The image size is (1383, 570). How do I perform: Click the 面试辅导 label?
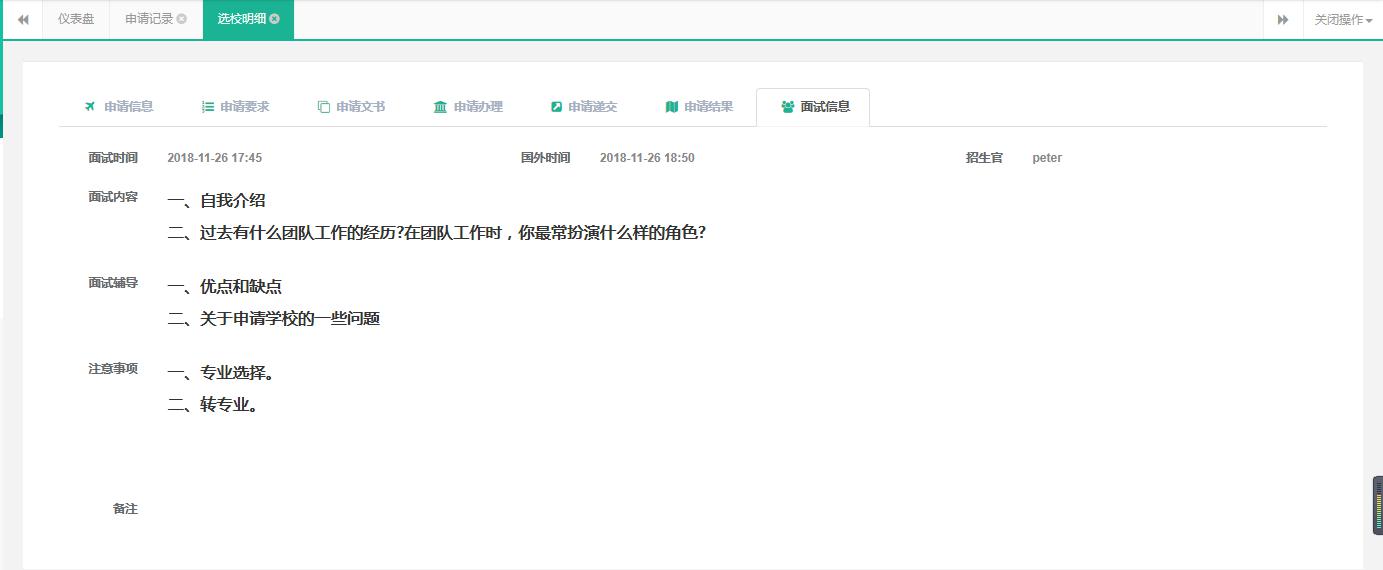(x=113, y=283)
